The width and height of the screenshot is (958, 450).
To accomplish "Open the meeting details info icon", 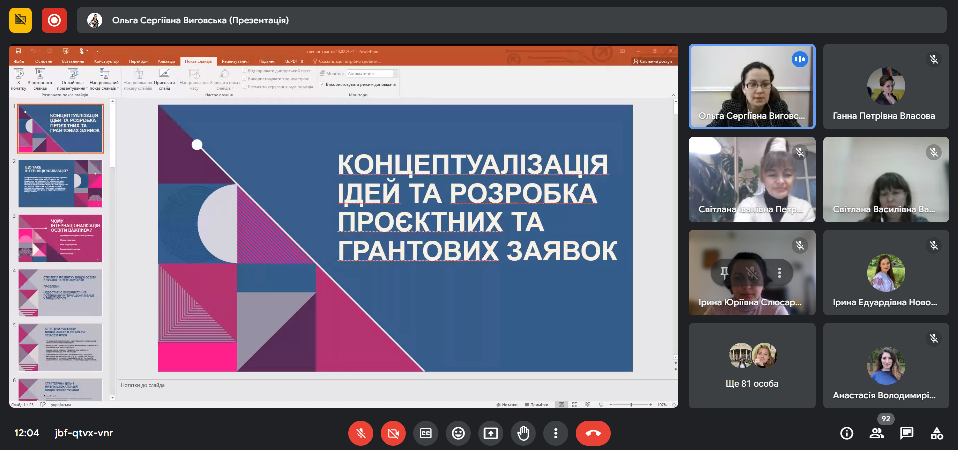I will (846, 433).
